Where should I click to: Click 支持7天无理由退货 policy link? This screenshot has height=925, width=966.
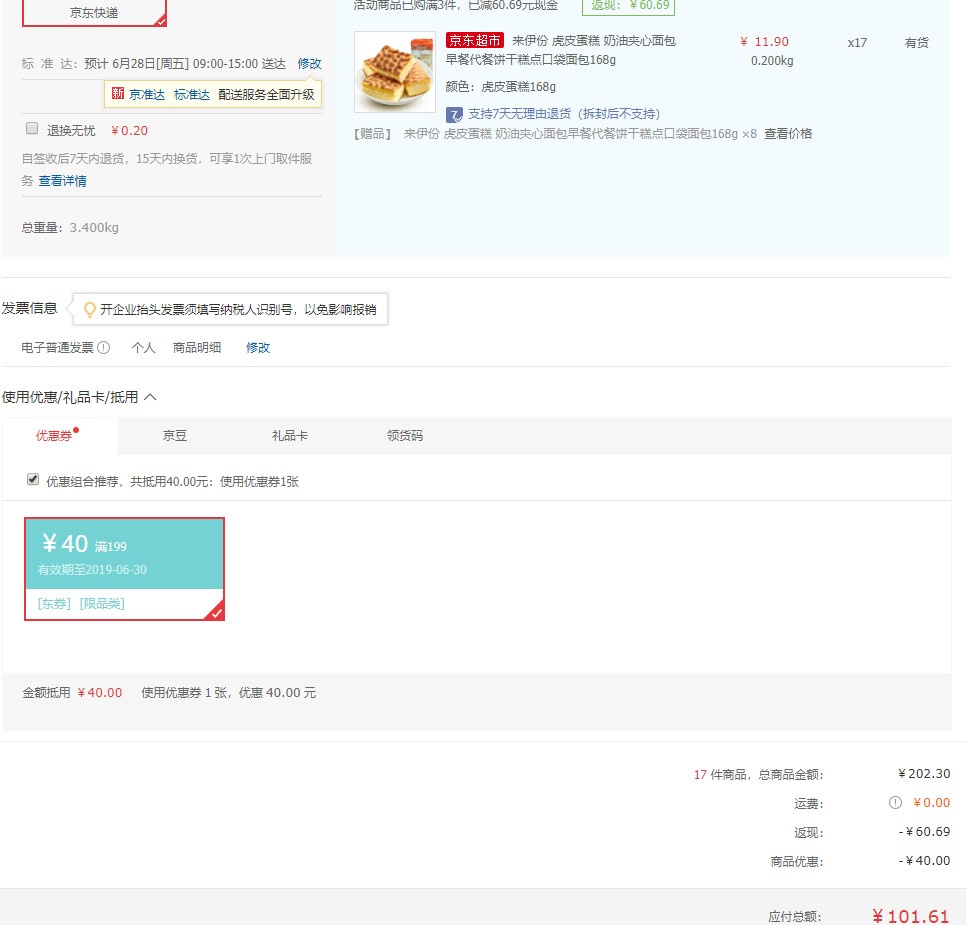(x=564, y=114)
